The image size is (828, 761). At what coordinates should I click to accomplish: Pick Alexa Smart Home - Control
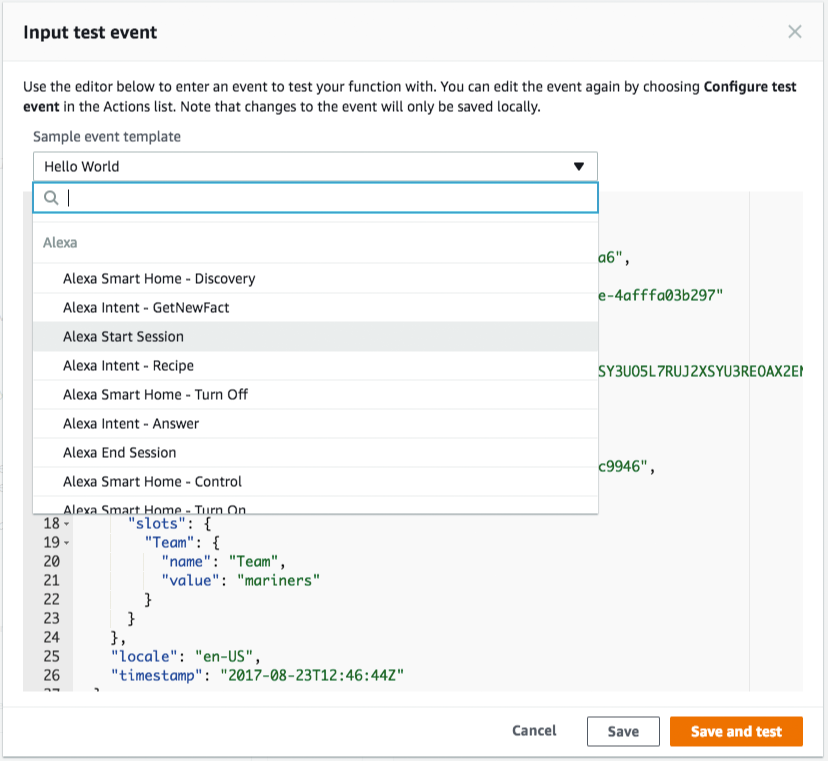coord(152,482)
